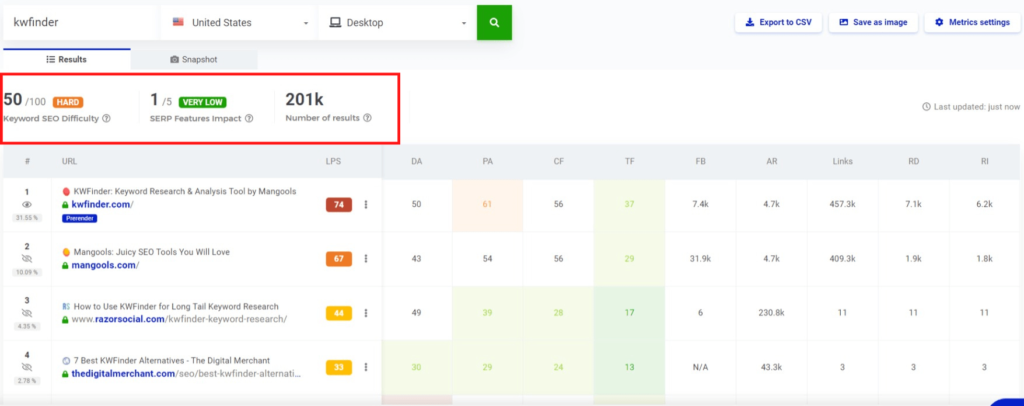Open the razorsocial.com kwfinder-keyword-research link
This screenshot has height=406, width=1024.
pos(180,319)
